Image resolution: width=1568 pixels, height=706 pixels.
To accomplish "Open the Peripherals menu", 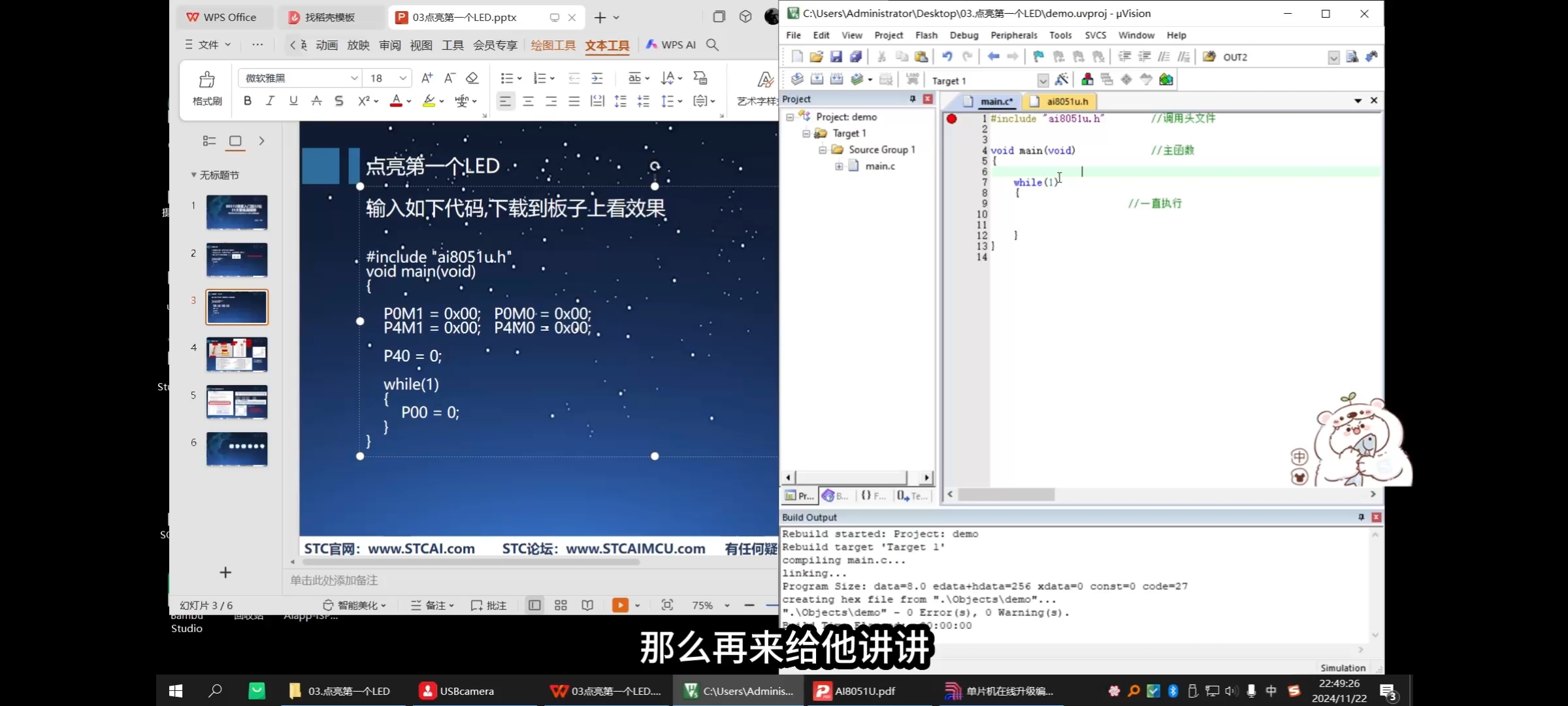I will [x=1013, y=35].
